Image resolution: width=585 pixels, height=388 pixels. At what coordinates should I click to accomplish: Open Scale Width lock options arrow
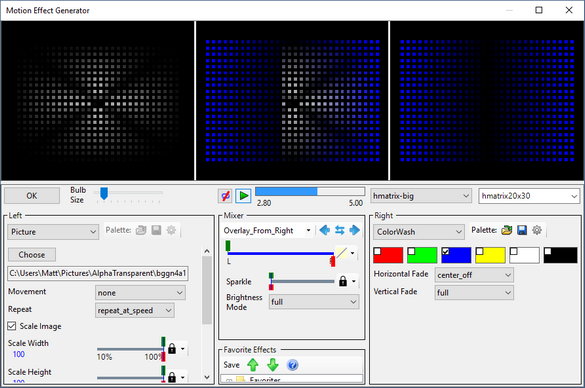(183, 349)
